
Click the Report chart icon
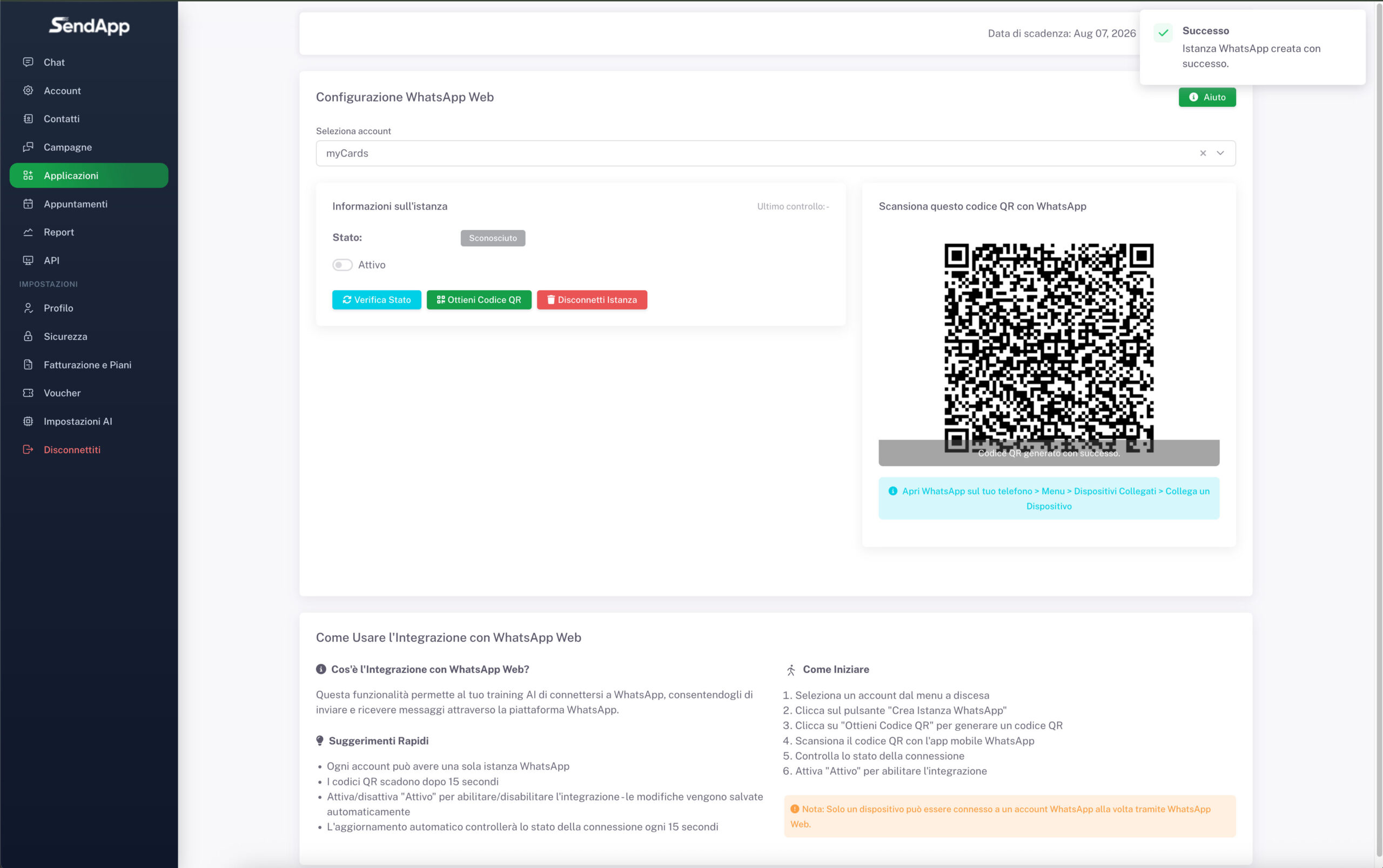(x=28, y=232)
